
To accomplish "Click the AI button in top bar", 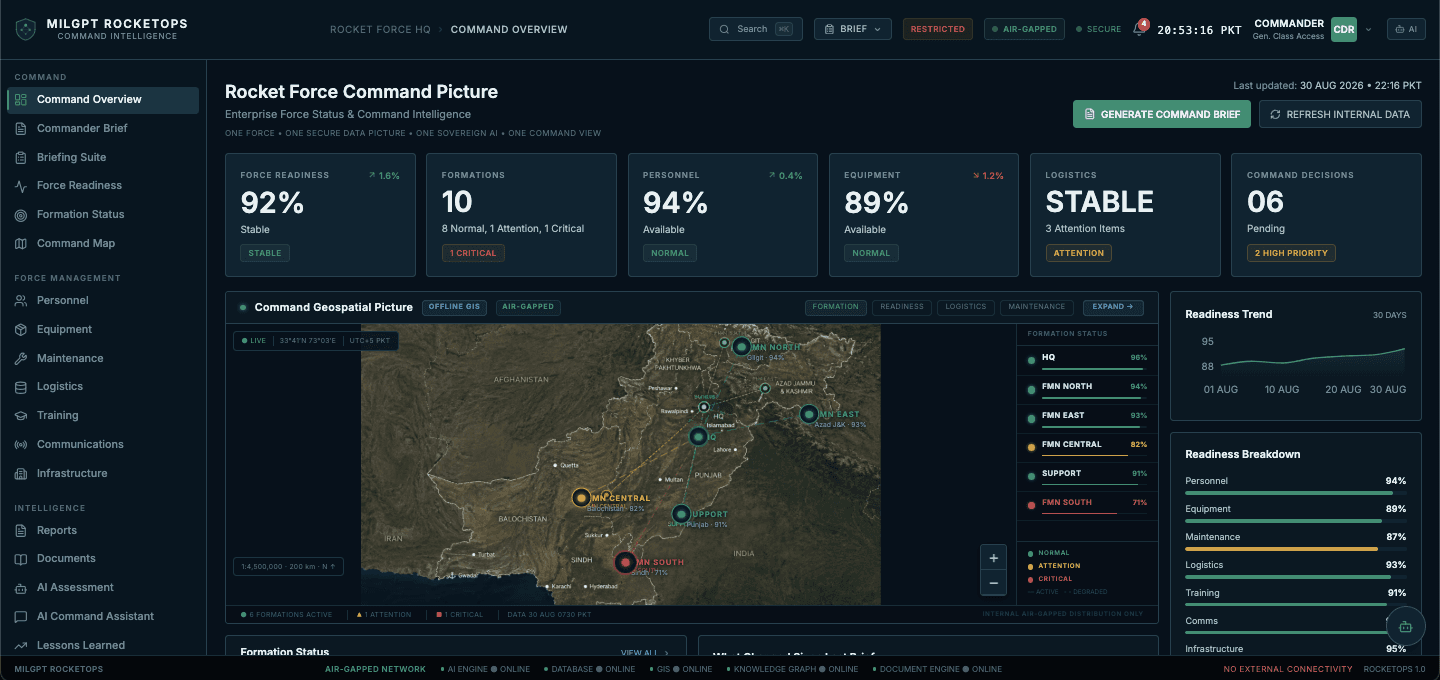I will coord(1406,29).
